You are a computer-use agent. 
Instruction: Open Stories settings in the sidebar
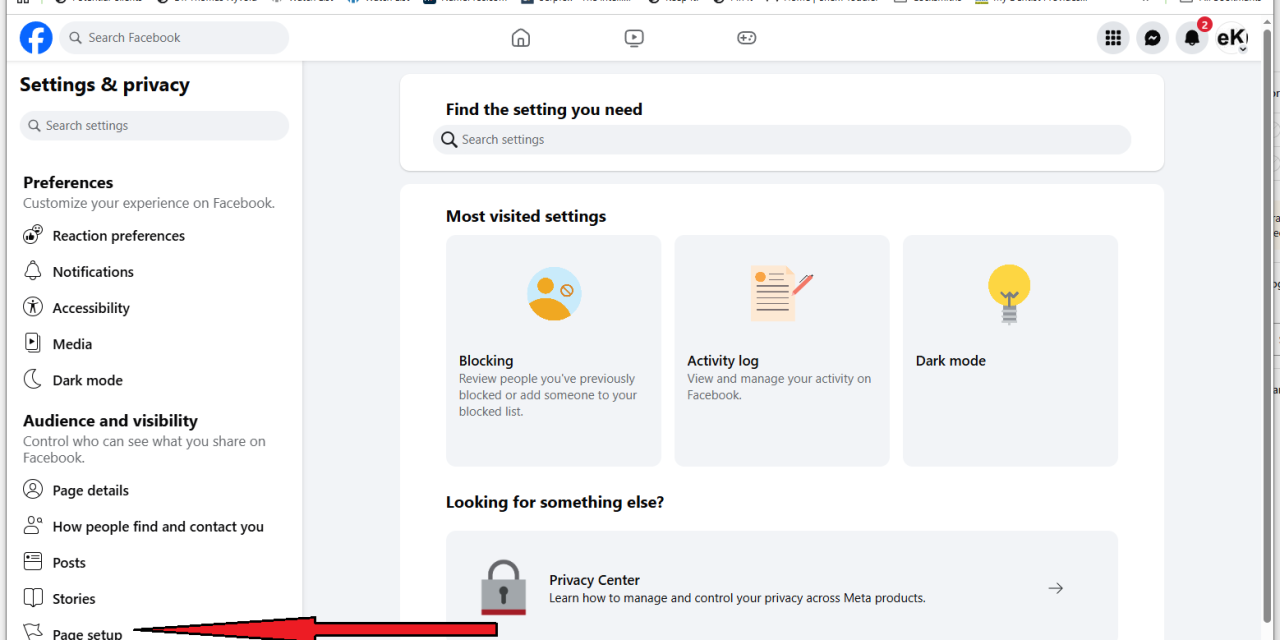pos(73,598)
